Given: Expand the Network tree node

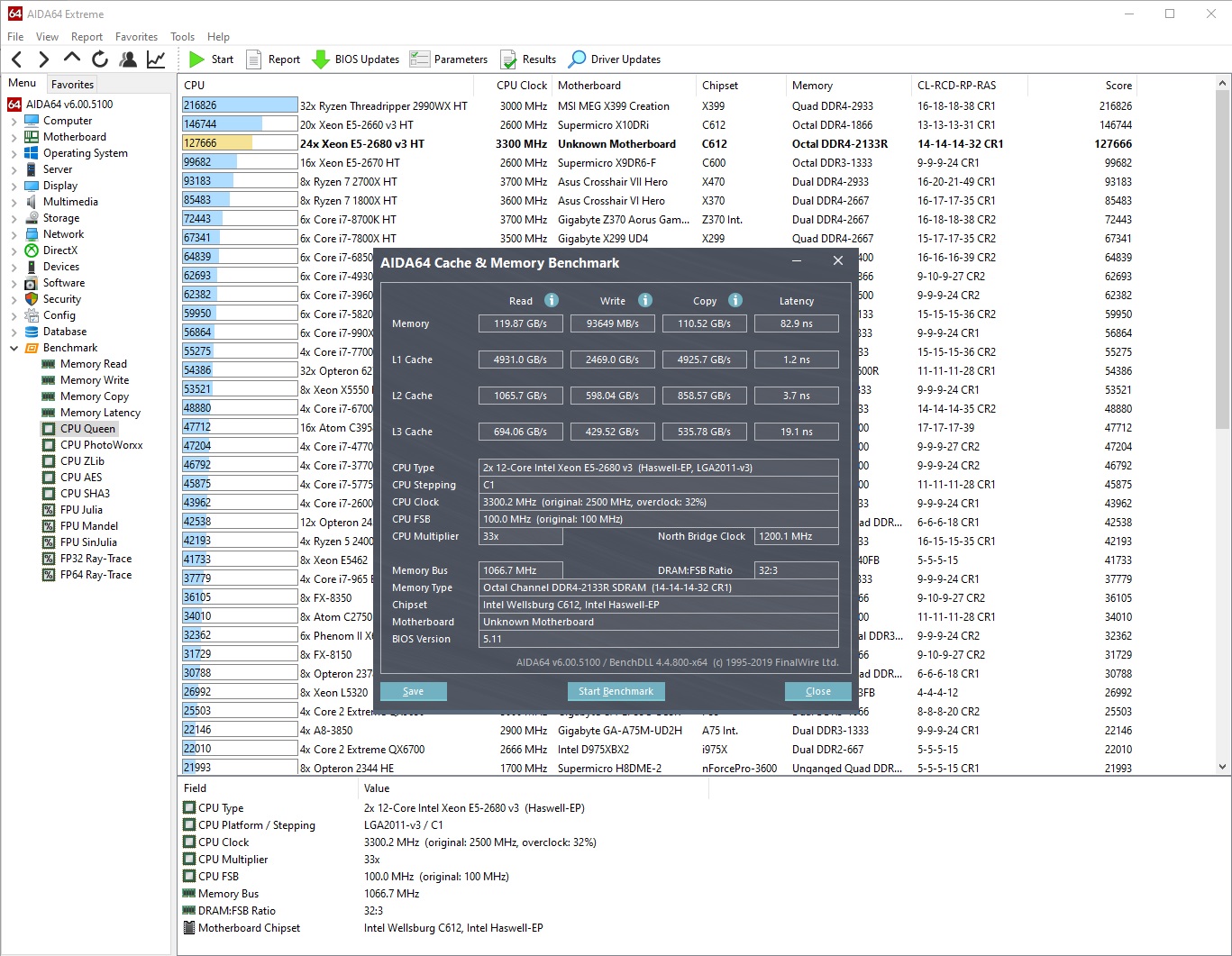Looking at the screenshot, I should coord(14,234).
